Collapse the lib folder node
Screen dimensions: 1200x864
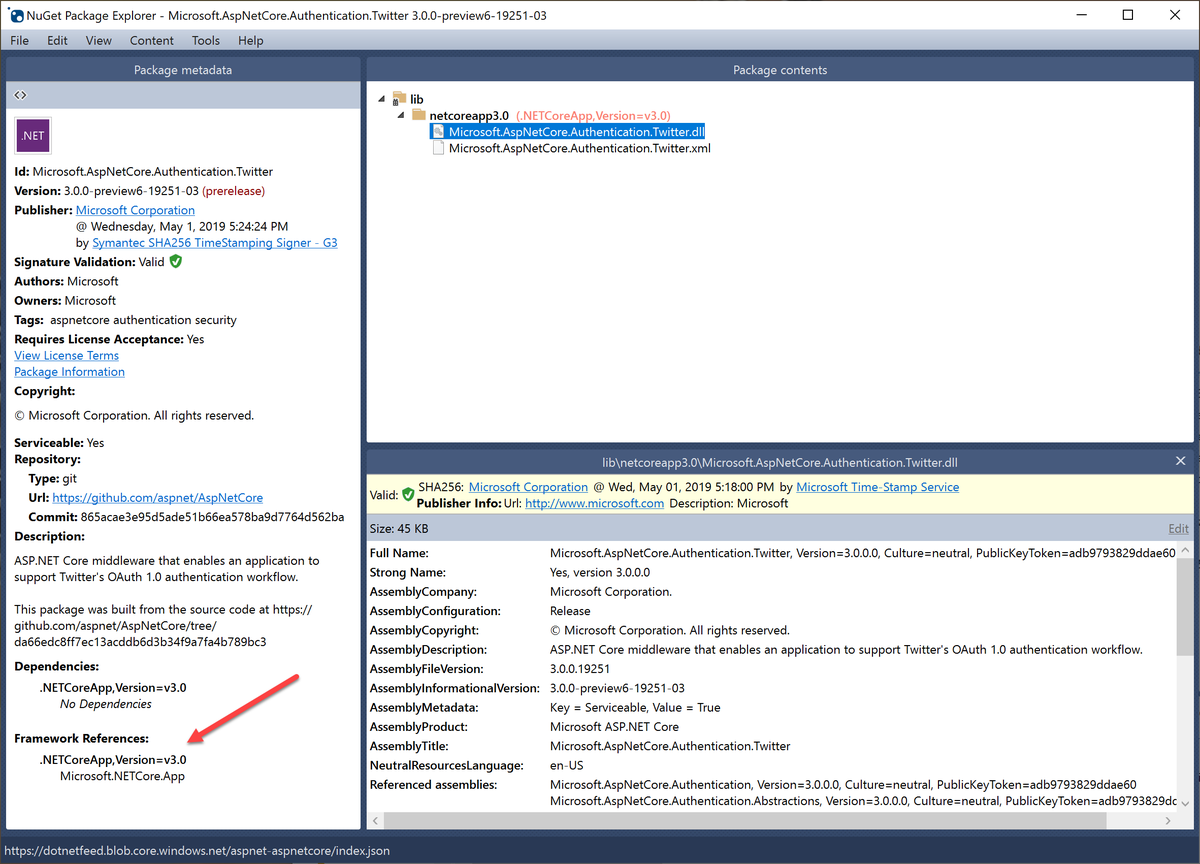click(383, 99)
